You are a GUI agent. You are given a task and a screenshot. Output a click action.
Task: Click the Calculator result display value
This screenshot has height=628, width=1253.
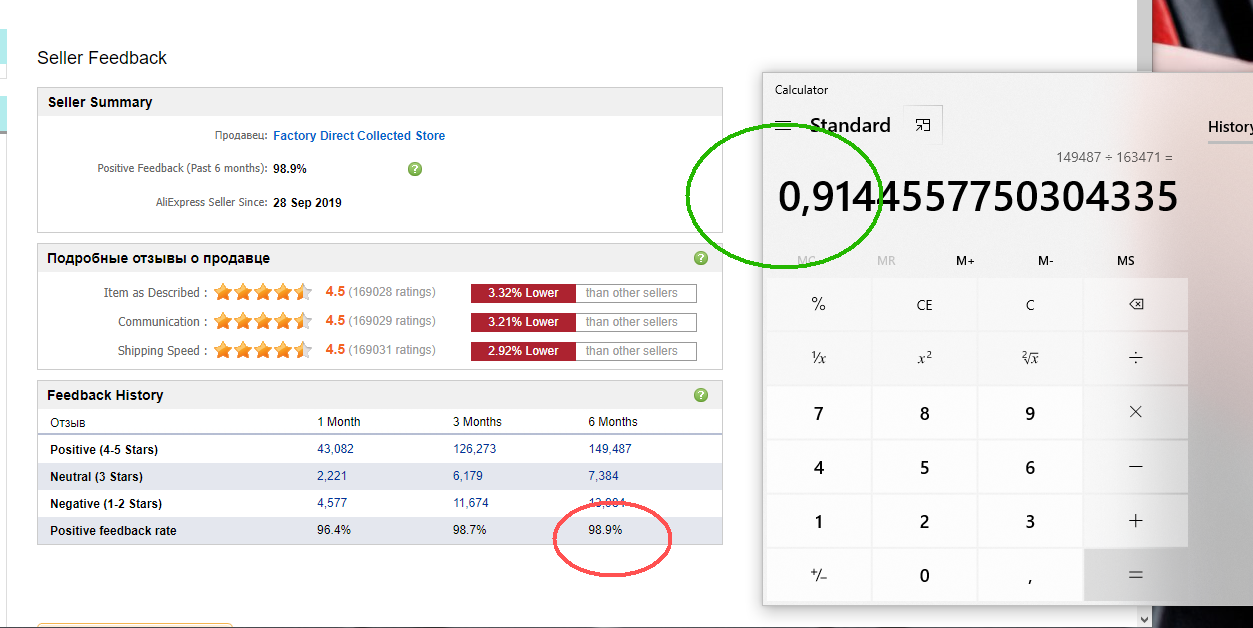pyautogui.click(x=977, y=197)
